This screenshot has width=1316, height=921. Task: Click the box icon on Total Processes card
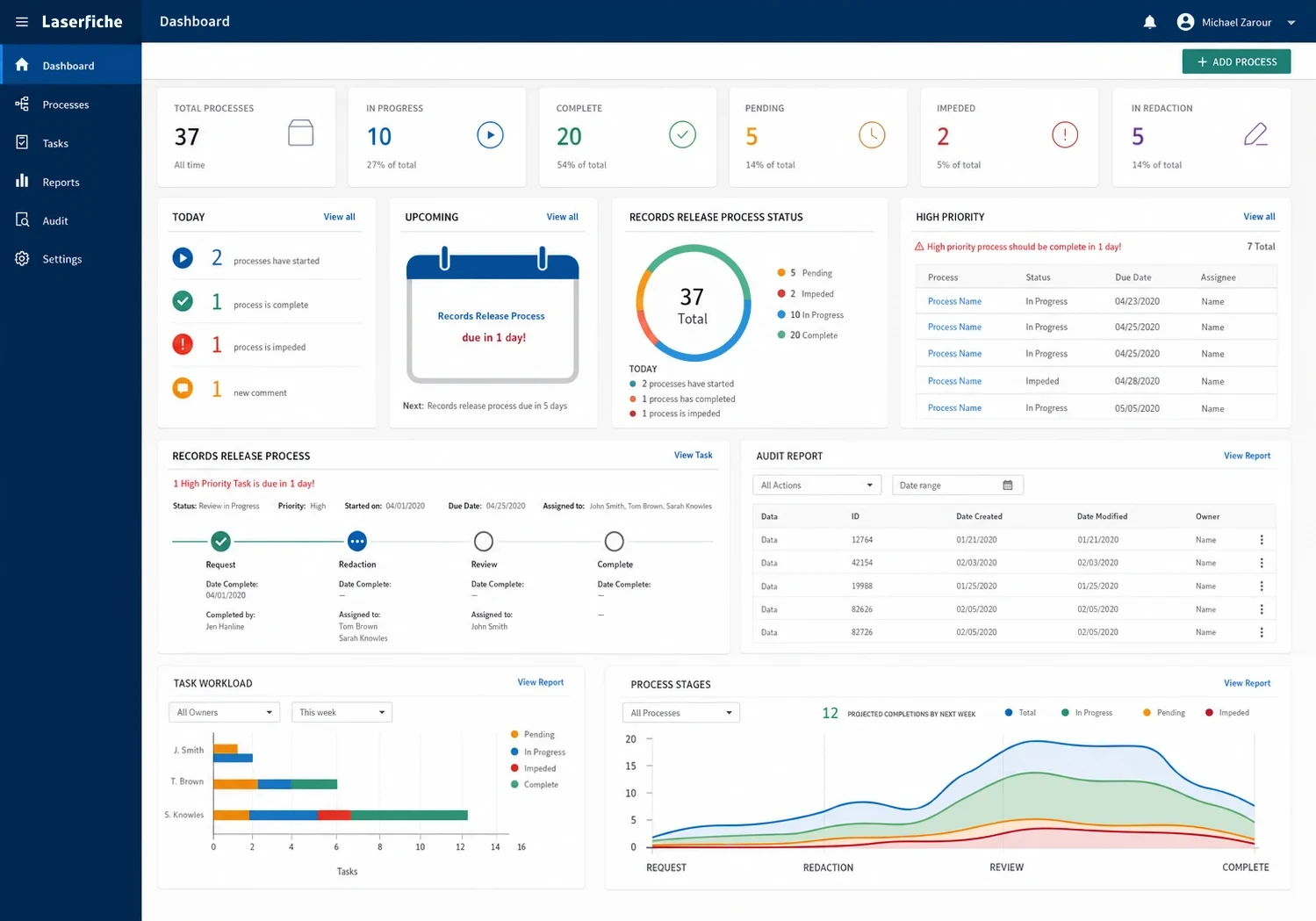tap(300, 133)
